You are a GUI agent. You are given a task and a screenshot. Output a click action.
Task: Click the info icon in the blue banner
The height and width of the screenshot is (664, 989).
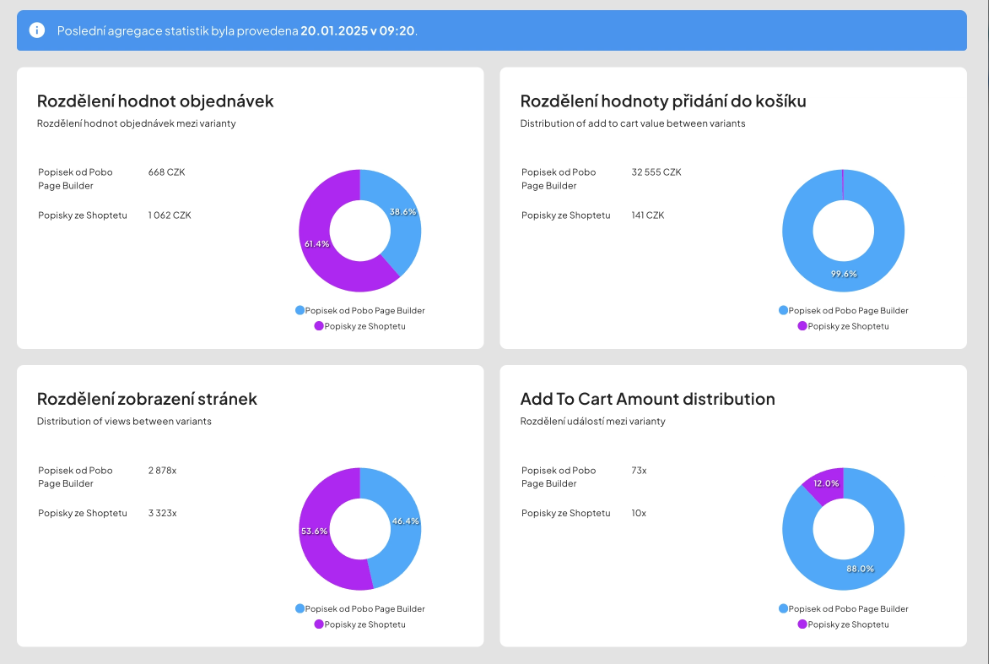tap(37, 30)
